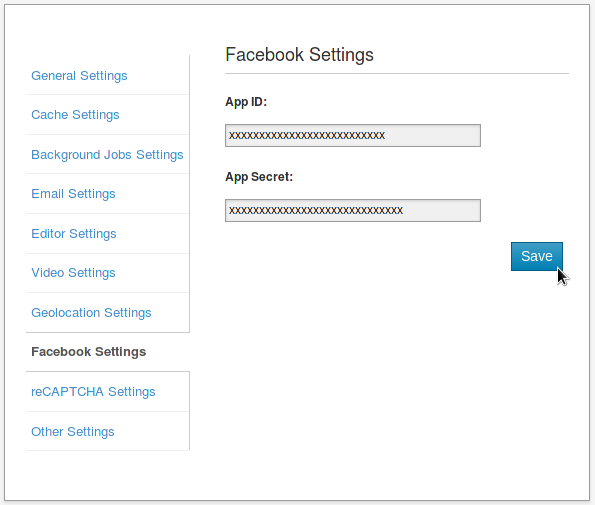This screenshot has height=505, width=595.
Task: Open General Settings in sidebar
Action: point(79,76)
